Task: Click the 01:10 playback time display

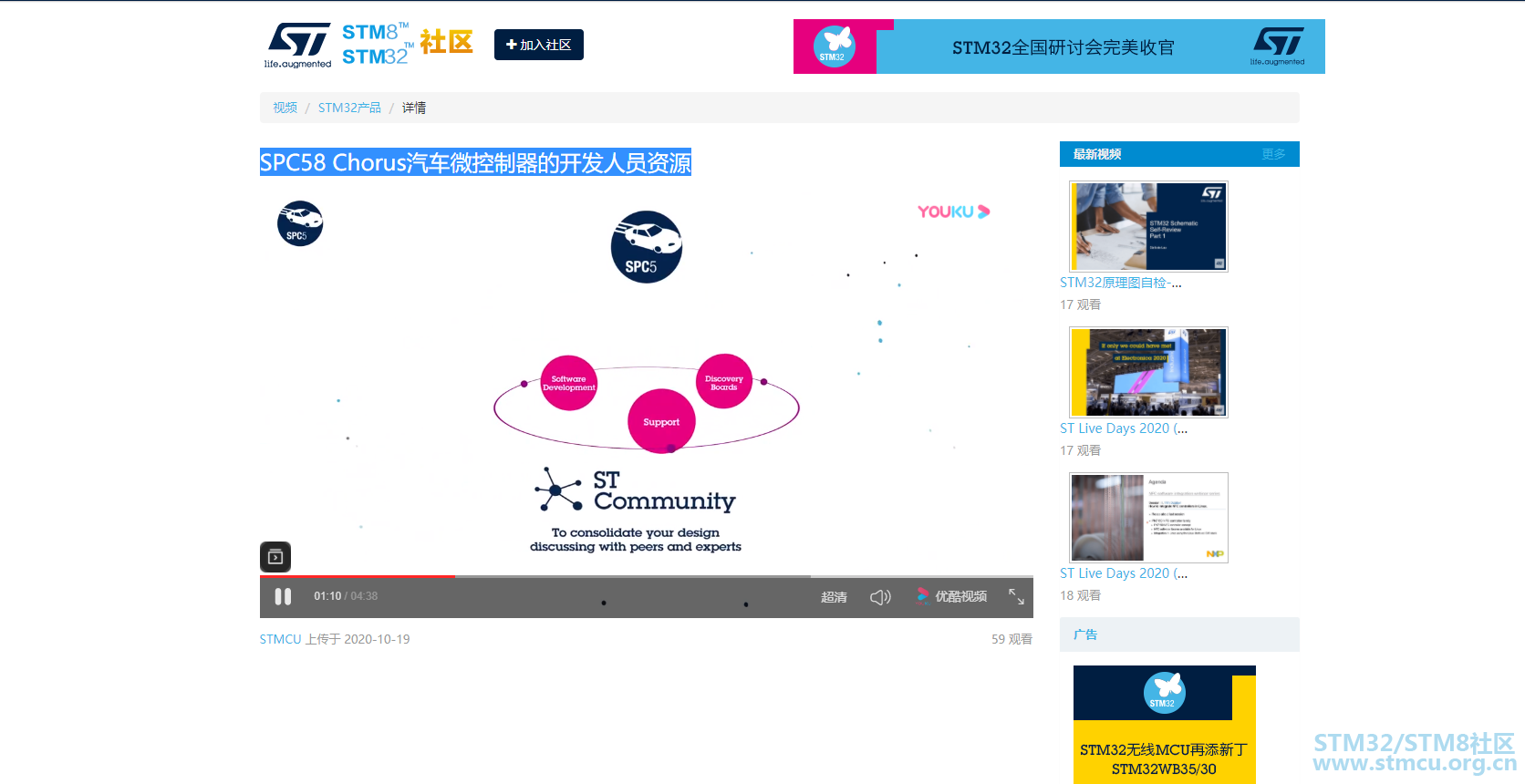Action: pos(327,596)
